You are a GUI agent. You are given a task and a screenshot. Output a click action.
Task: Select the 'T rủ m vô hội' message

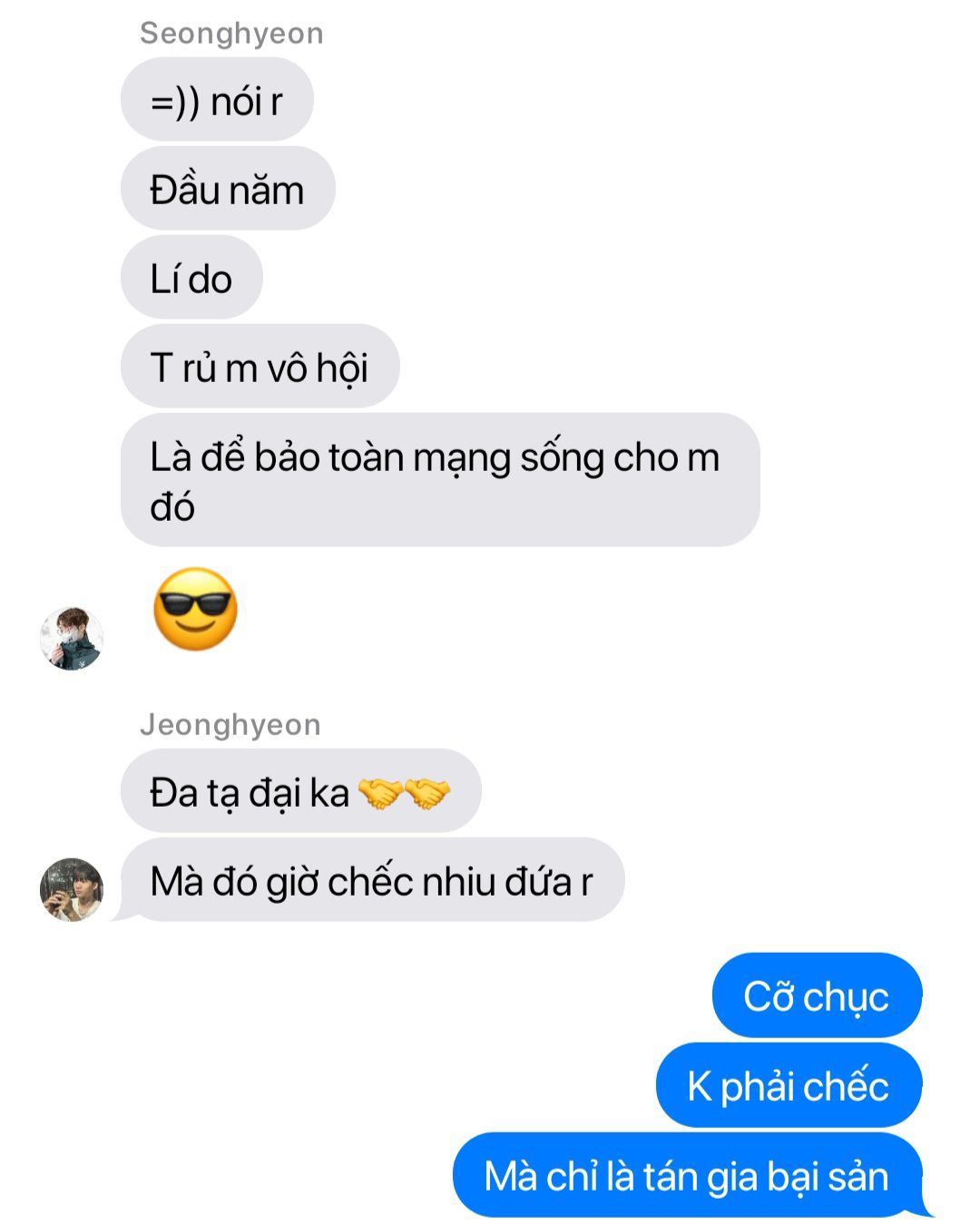click(x=260, y=367)
